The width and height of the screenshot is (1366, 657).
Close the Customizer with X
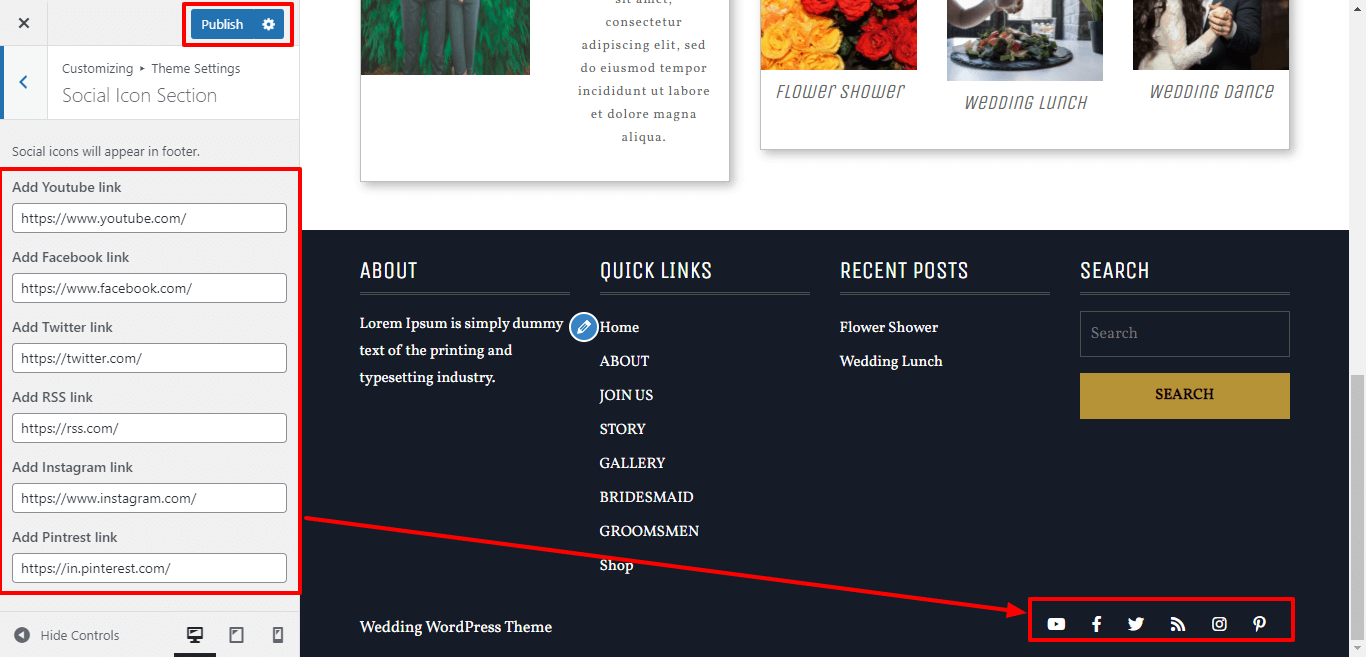(x=24, y=23)
